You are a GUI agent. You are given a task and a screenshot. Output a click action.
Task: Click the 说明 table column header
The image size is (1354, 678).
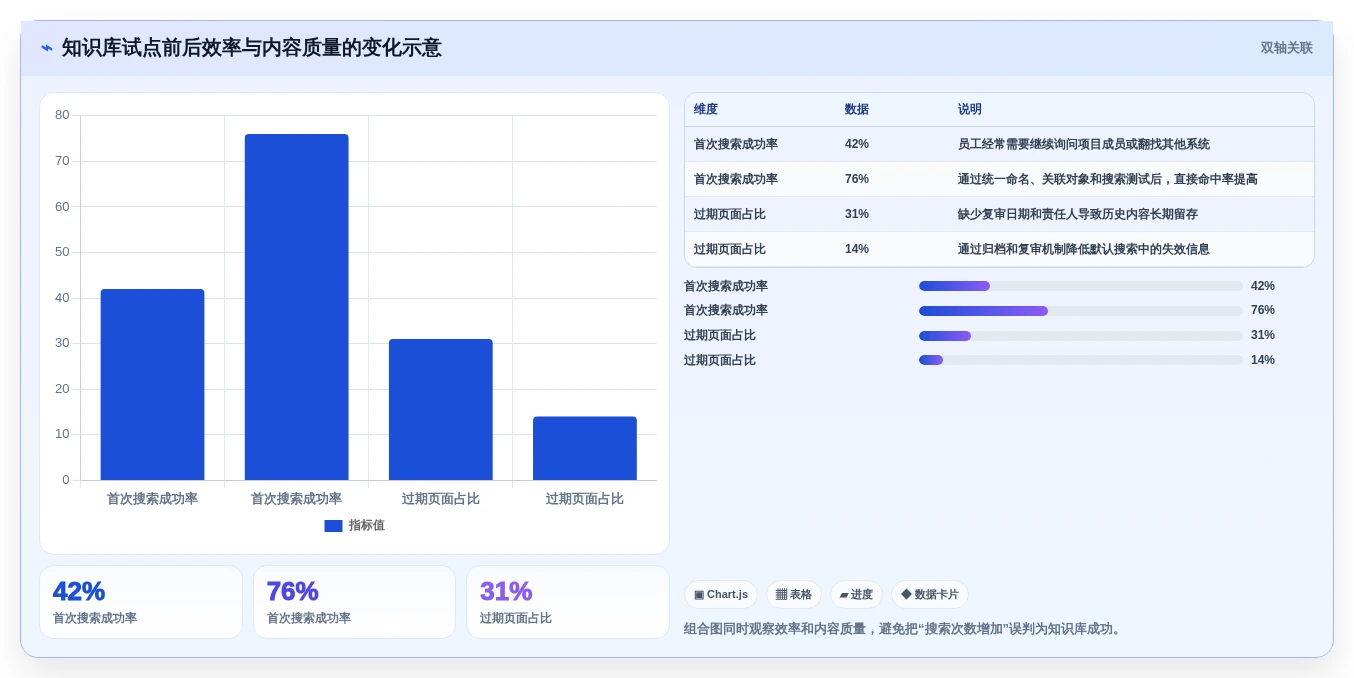(x=969, y=110)
